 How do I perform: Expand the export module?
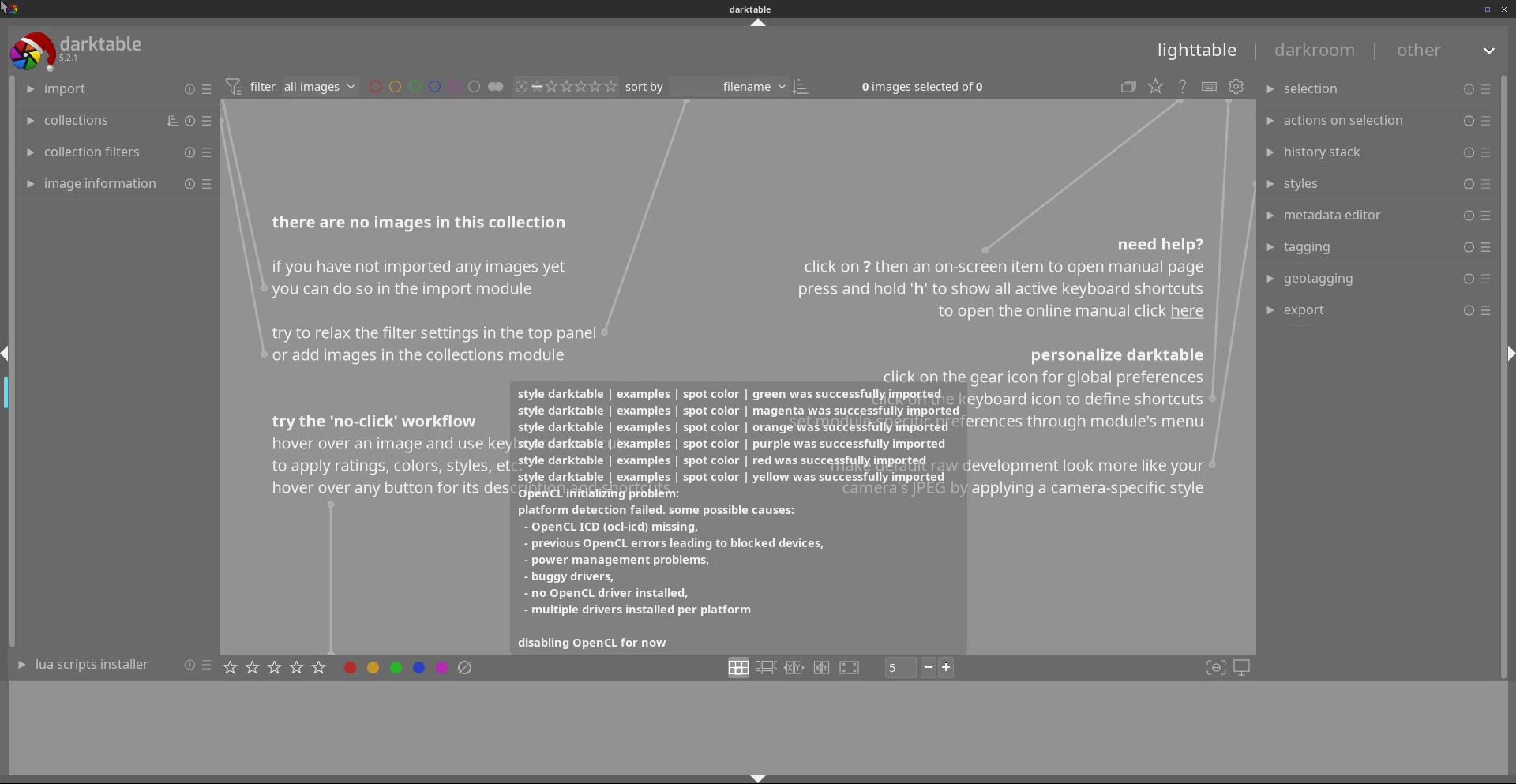pos(1303,310)
